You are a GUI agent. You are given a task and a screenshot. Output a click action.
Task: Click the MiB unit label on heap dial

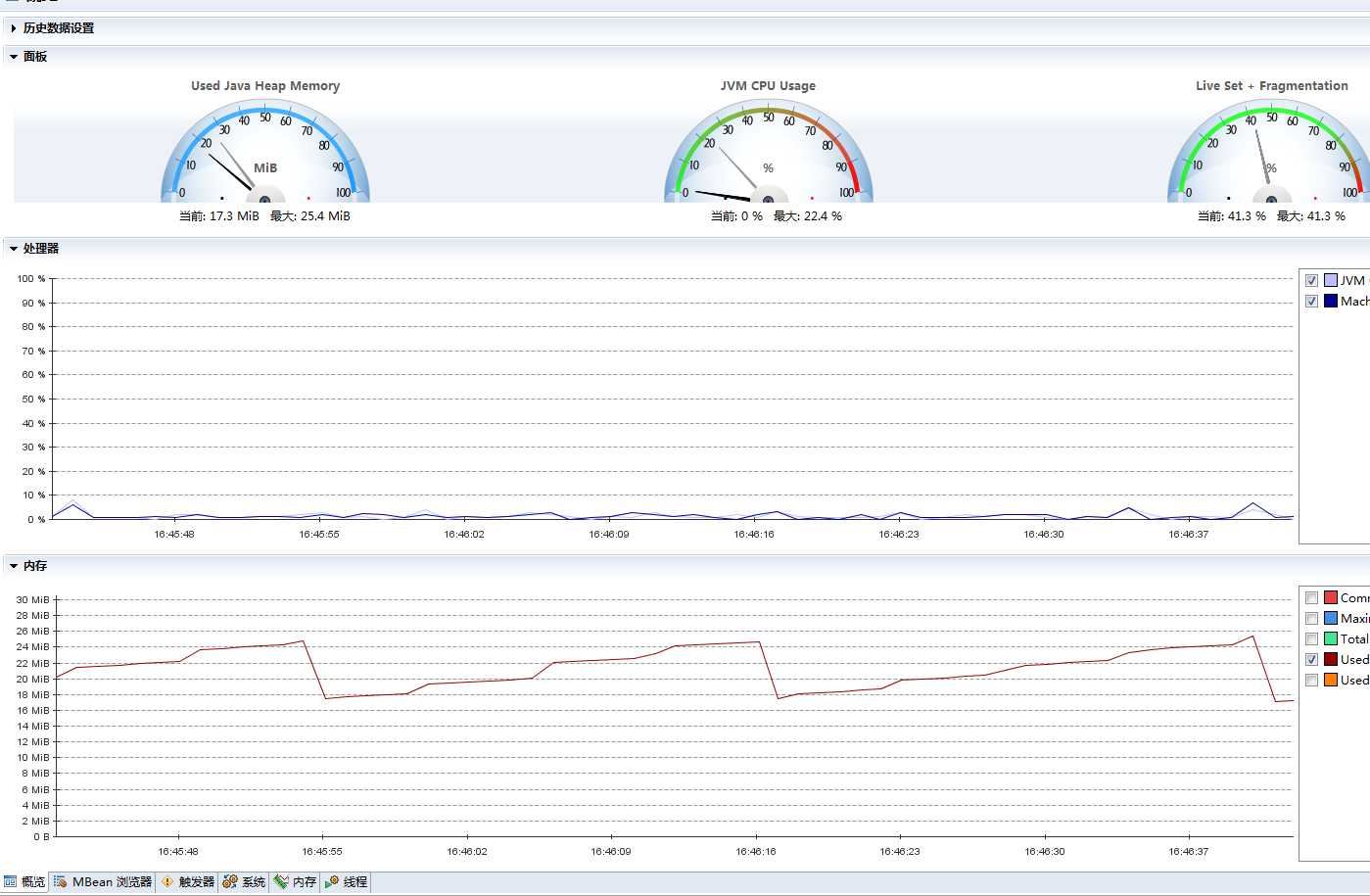pyautogui.click(x=265, y=168)
